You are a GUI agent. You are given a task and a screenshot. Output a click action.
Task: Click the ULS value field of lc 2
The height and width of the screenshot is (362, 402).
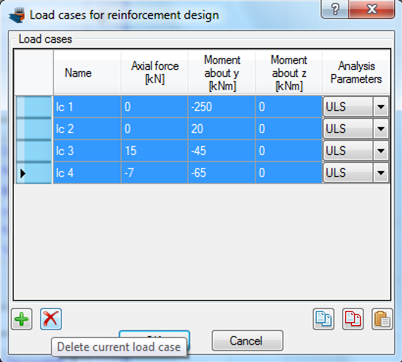coord(348,129)
